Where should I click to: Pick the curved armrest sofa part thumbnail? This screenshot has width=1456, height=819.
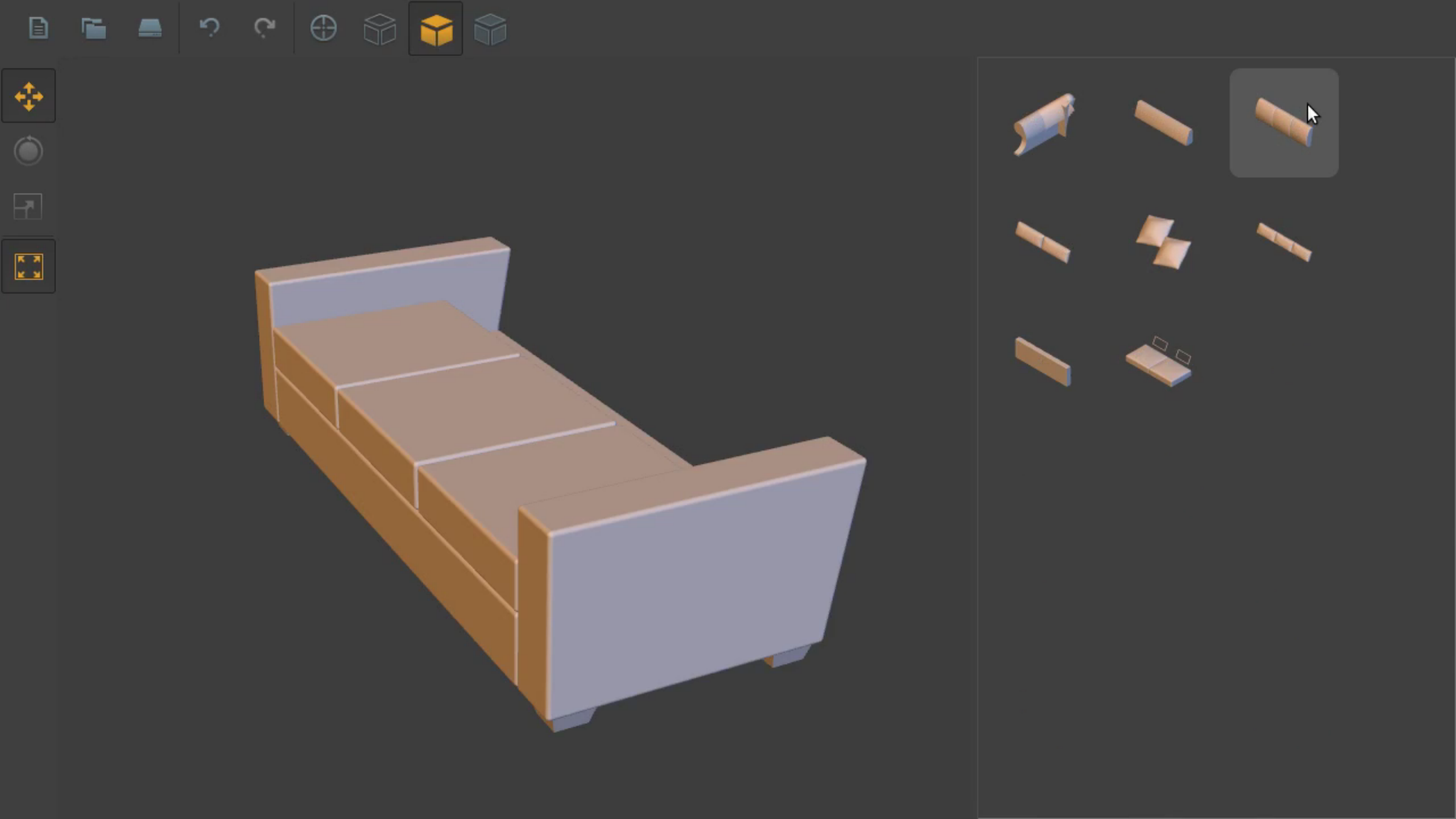click(x=1044, y=124)
